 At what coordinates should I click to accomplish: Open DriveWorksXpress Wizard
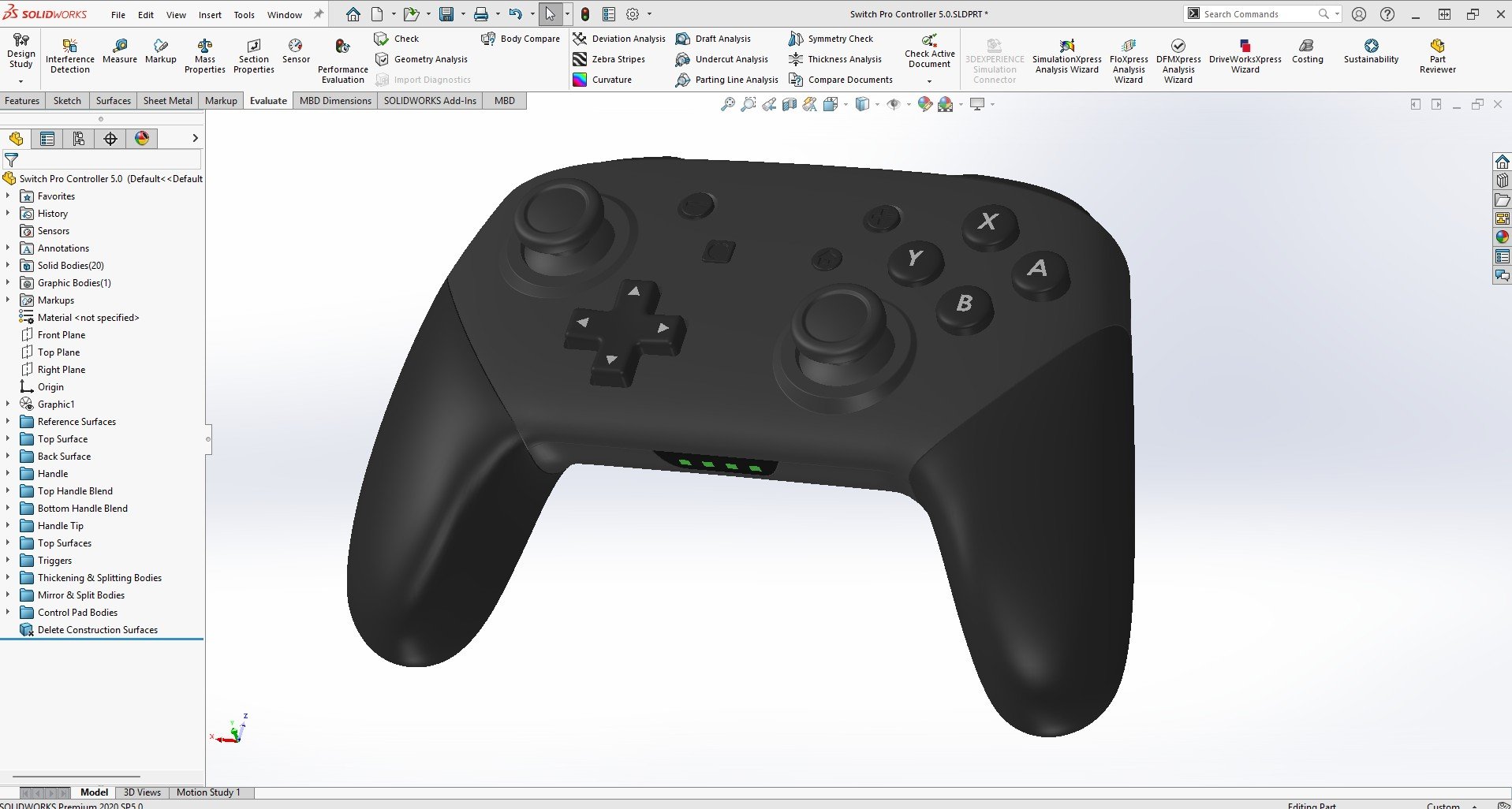tap(1245, 57)
